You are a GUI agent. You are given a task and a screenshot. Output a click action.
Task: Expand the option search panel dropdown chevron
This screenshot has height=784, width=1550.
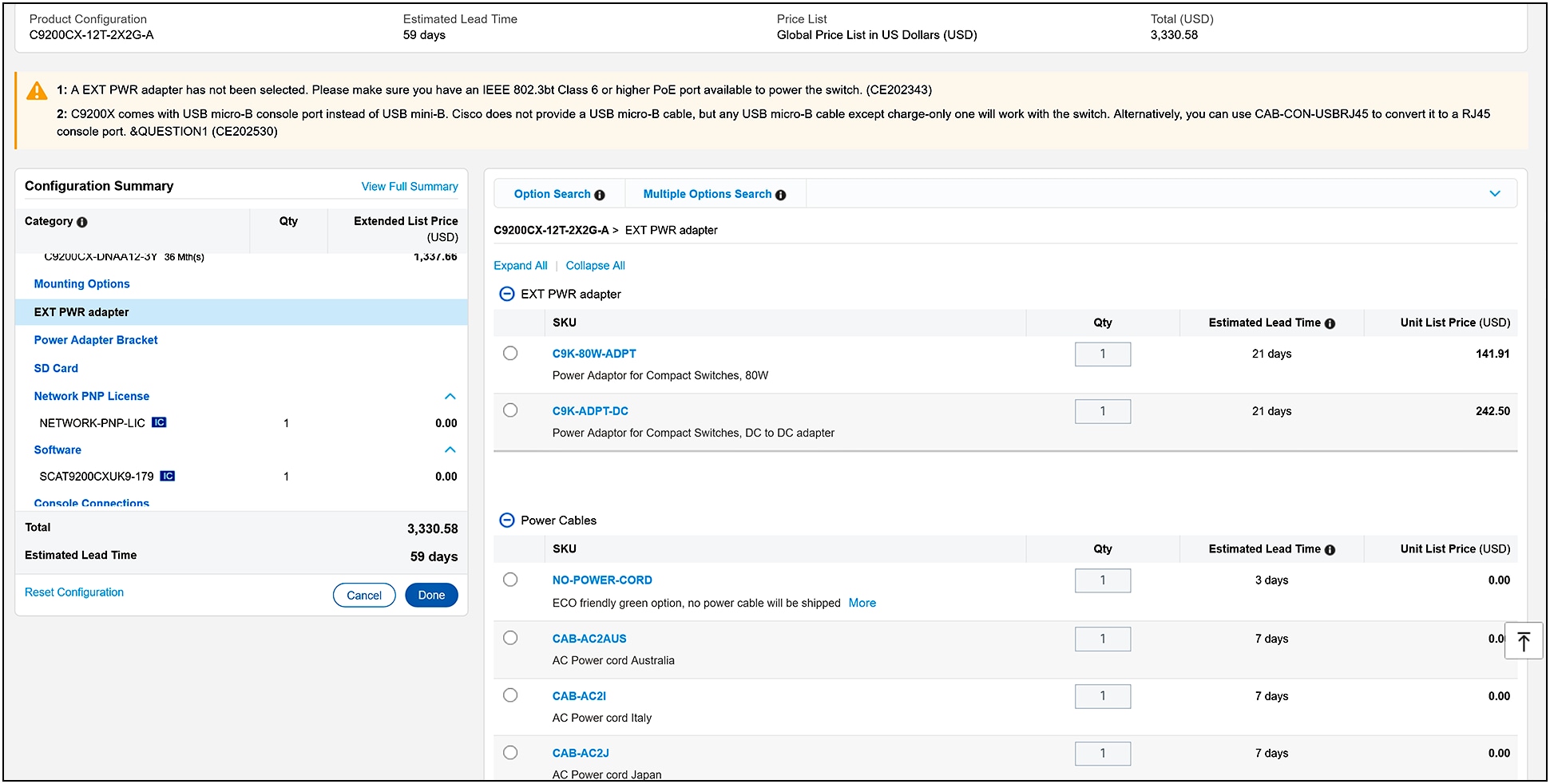(1495, 194)
